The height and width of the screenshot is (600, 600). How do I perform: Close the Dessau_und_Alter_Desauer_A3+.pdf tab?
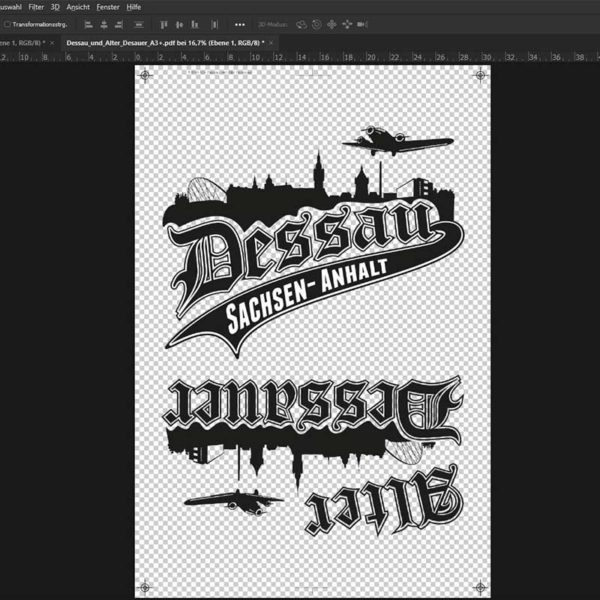click(271, 43)
